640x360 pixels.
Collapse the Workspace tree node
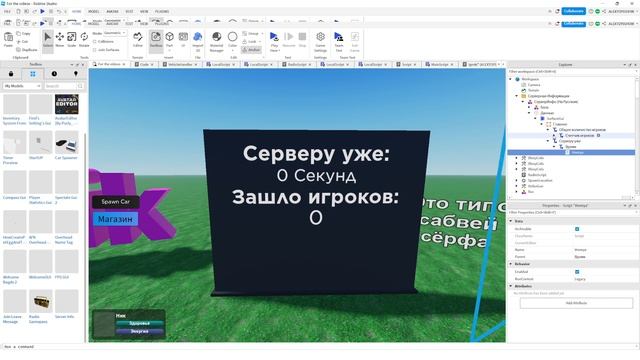tap(511, 79)
